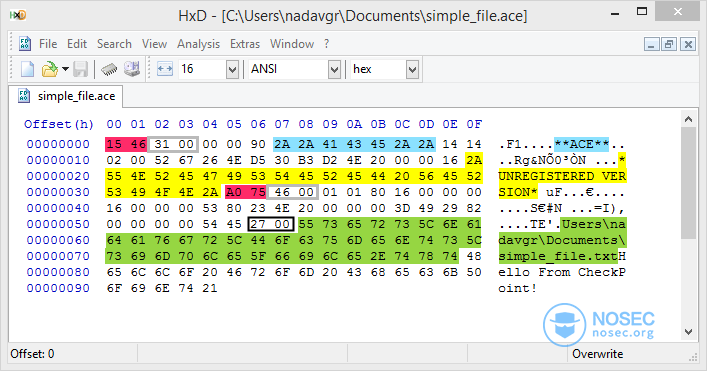
Task: Select offset row 00000010
Action: click(x=58, y=160)
